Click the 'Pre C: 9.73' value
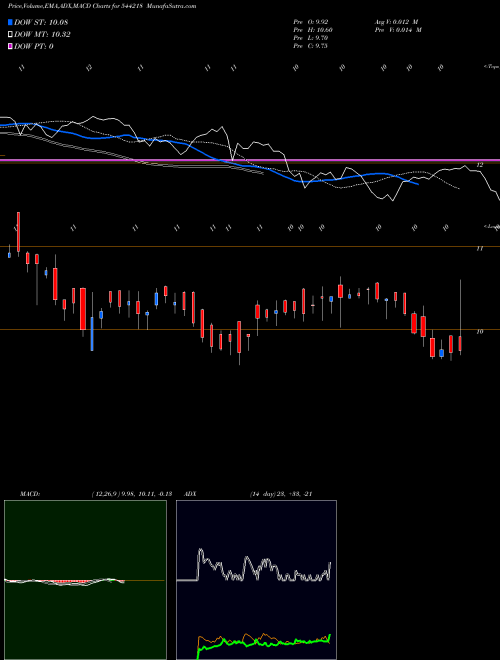 pos(311,46)
